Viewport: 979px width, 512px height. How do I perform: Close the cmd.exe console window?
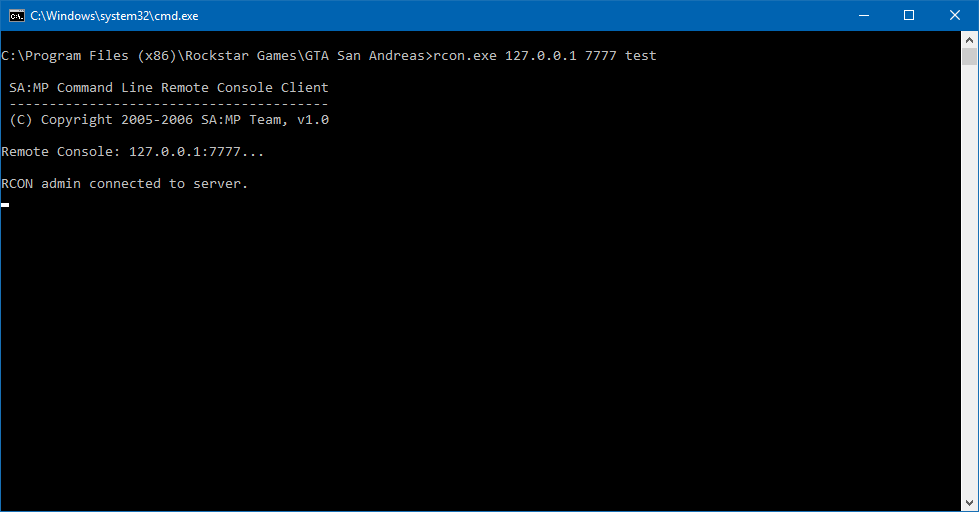click(955, 16)
